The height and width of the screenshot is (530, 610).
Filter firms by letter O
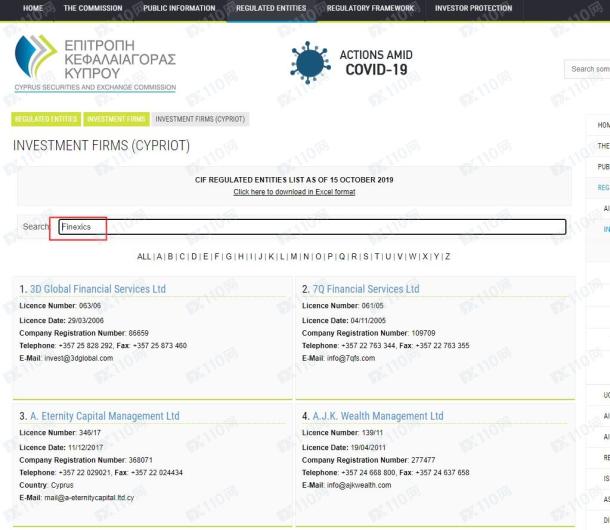(x=318, y=256)
